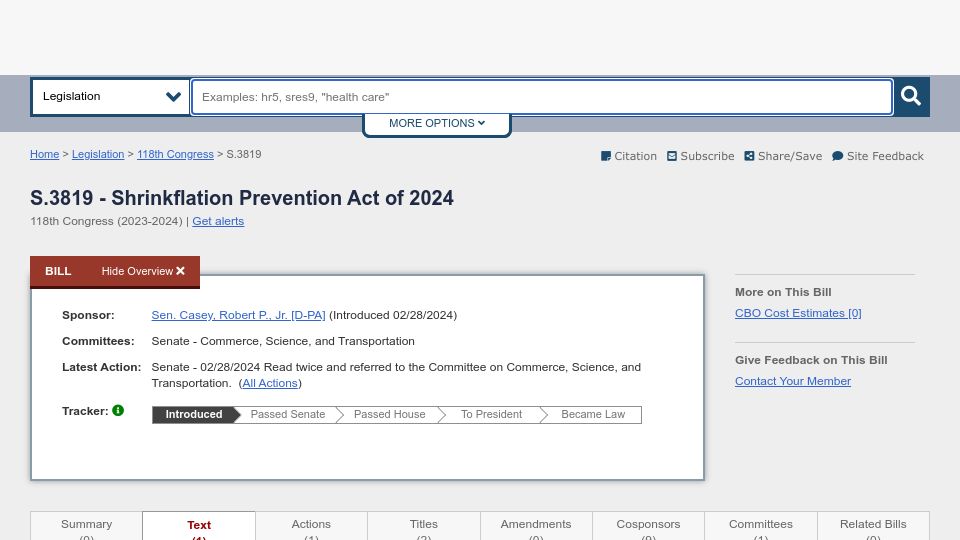Open 118th Congress breadcrumb link

[175, 154]
